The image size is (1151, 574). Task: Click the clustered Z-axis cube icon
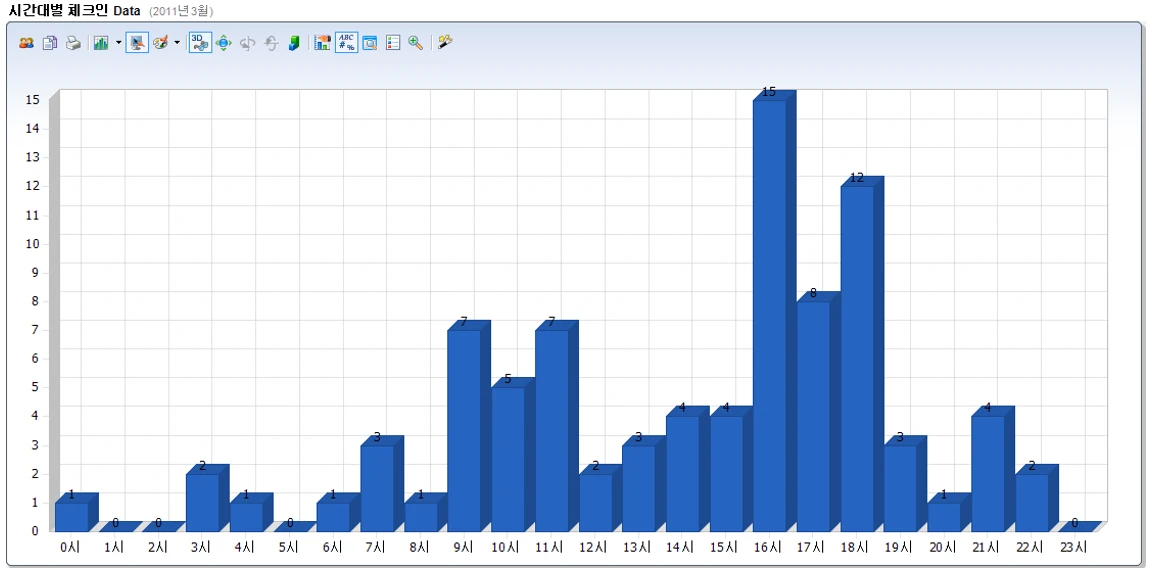[x=294, y=43]
